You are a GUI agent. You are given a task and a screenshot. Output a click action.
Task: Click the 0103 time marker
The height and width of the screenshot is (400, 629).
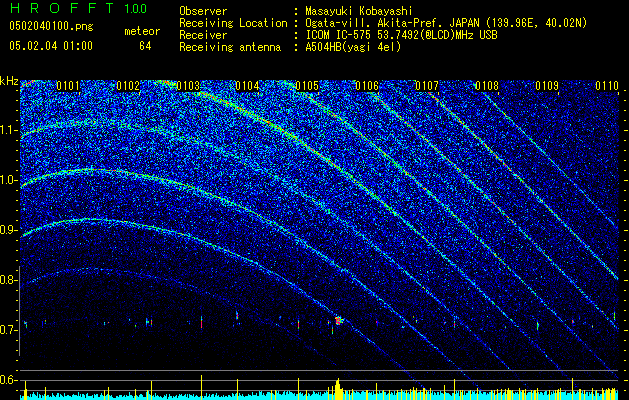point(188,86)
